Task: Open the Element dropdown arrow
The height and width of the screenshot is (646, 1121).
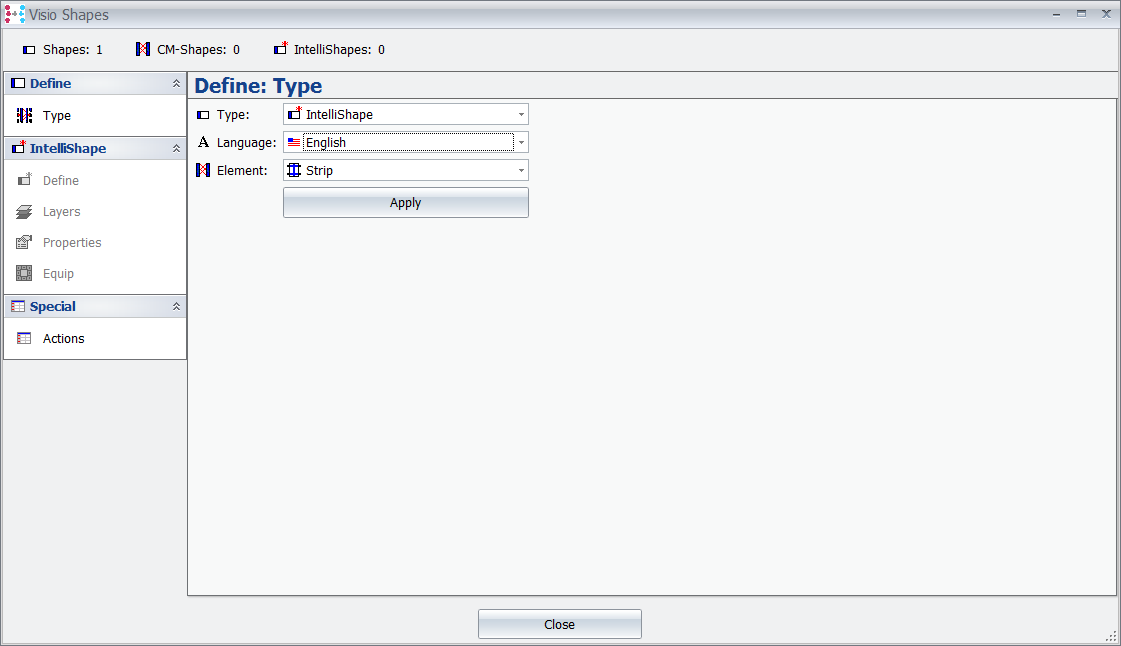Action: [x=521, y=170]
